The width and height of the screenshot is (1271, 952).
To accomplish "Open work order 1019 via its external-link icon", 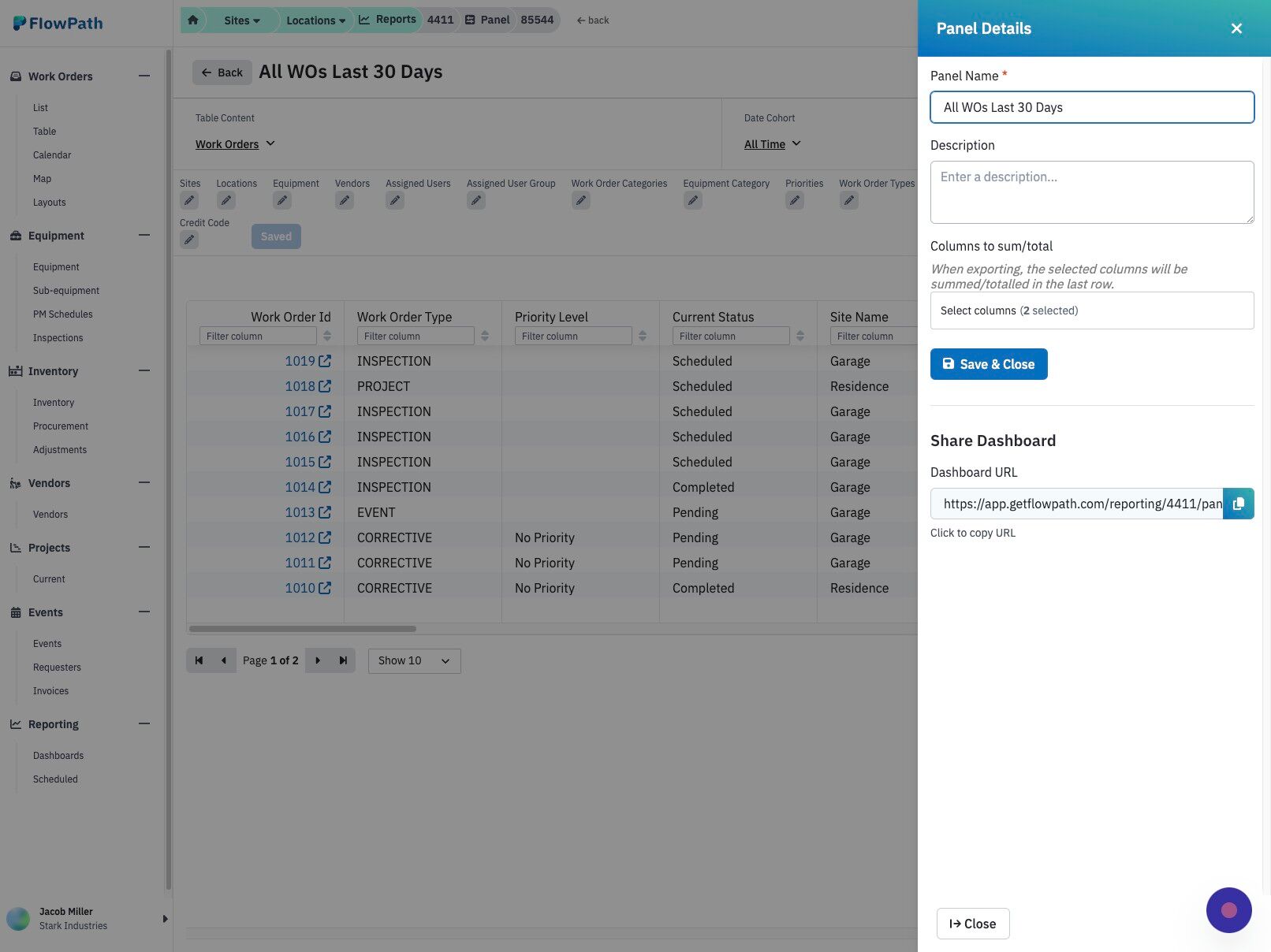I will (x=325, y=361).
